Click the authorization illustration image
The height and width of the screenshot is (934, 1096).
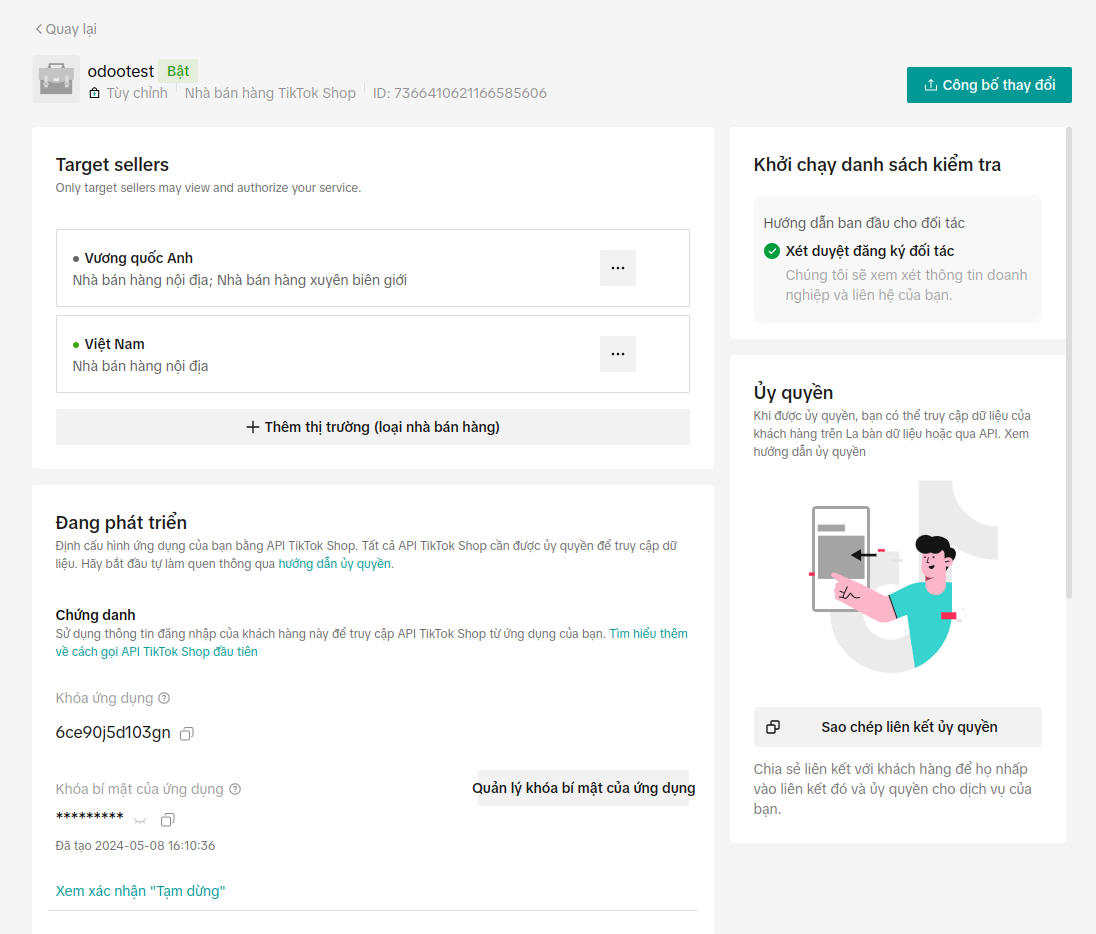click(x=897, y=578)
